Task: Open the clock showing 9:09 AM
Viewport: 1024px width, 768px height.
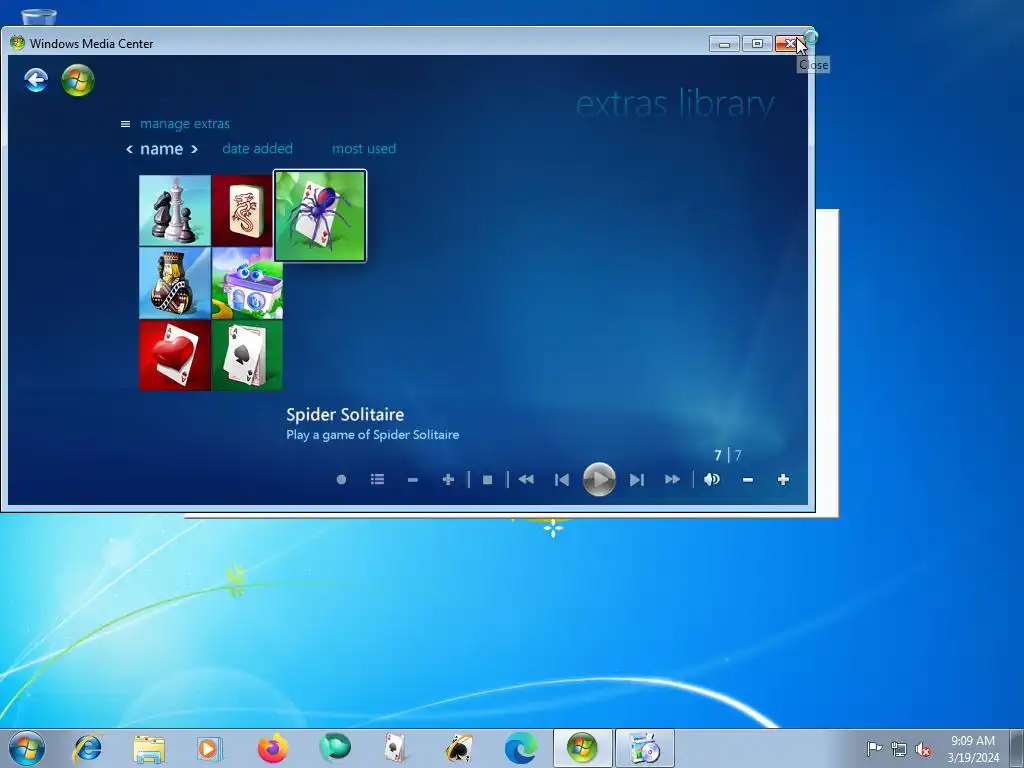Action: (973, 748)
